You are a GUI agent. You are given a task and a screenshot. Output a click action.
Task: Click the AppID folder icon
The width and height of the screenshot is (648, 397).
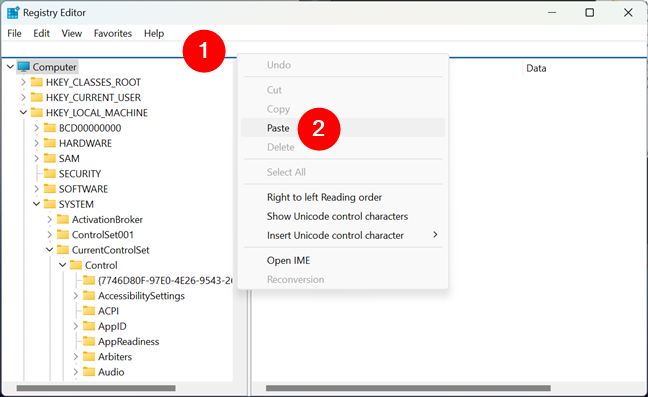89,326
